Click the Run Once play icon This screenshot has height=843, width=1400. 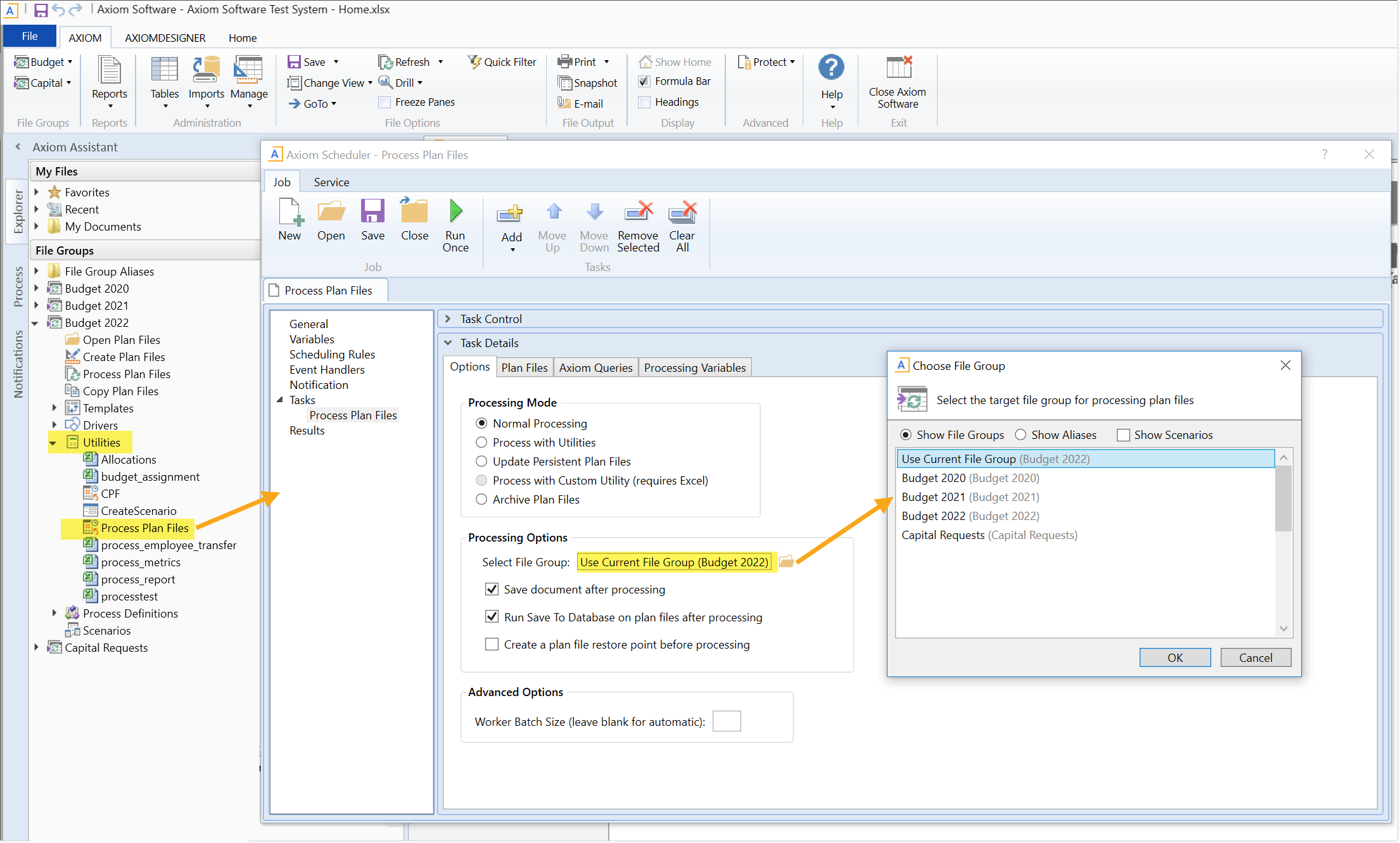click(x=455, y=212)
